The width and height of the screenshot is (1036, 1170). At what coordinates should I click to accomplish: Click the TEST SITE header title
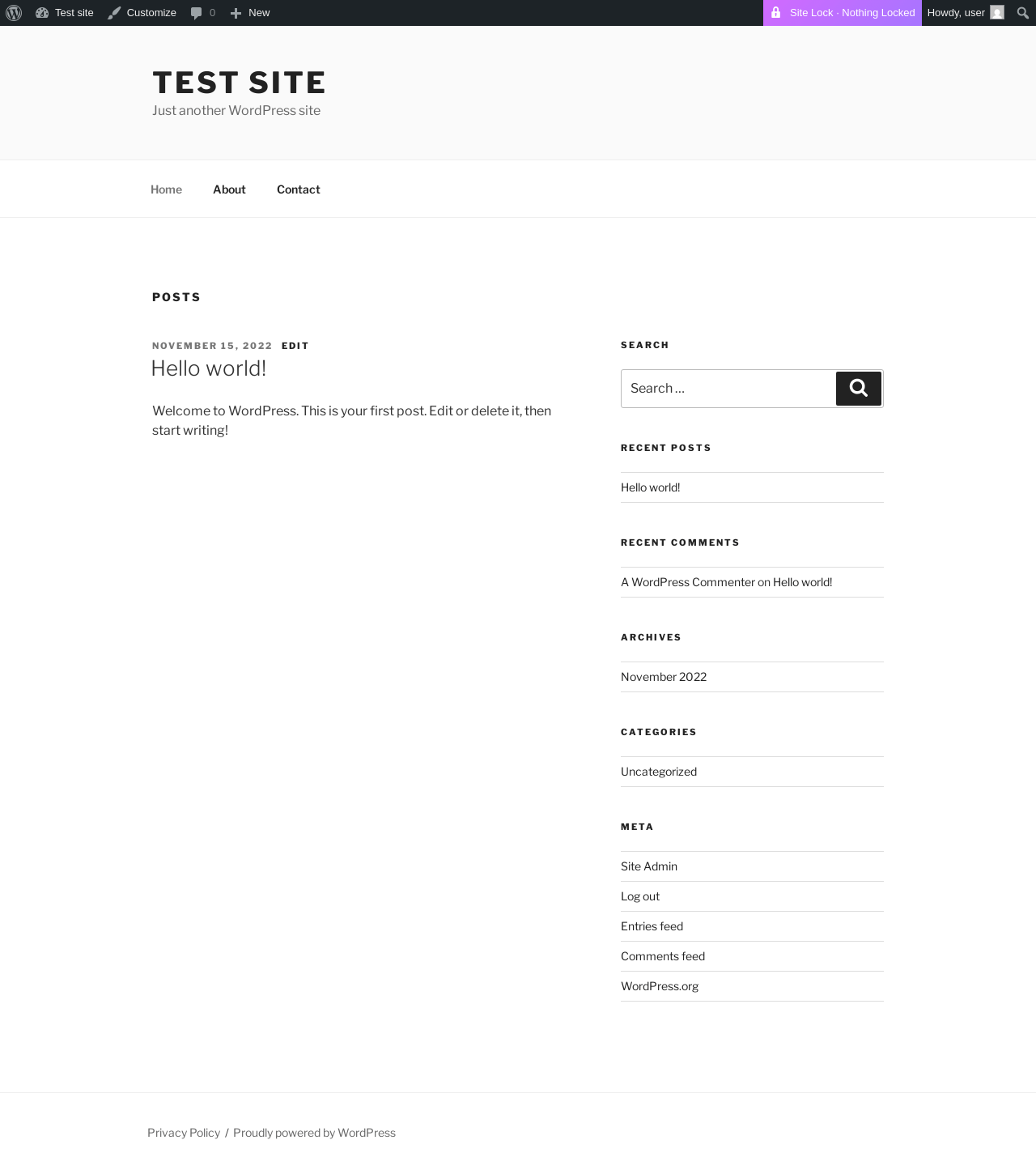pyautogui.click(x=240, y=83)
